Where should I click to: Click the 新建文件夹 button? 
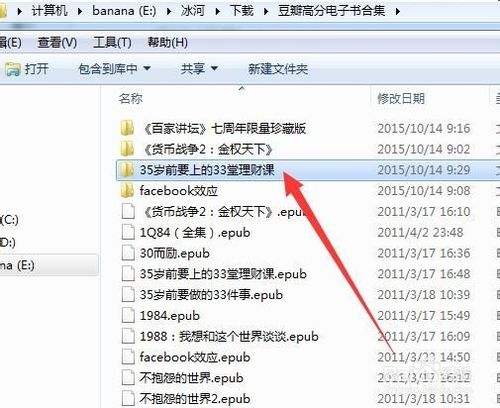click(278, 69)
